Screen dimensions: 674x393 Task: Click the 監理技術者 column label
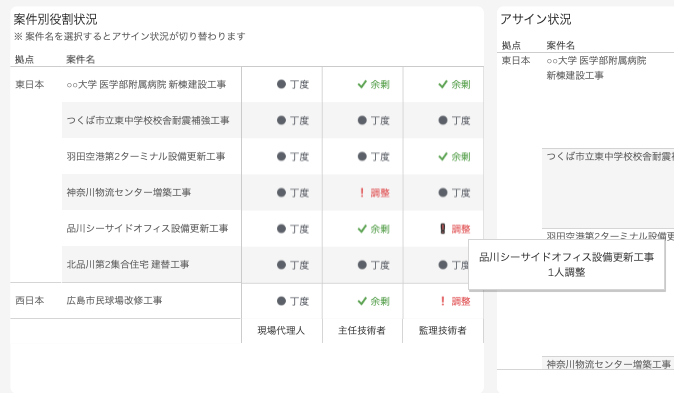tap(443, 330)
